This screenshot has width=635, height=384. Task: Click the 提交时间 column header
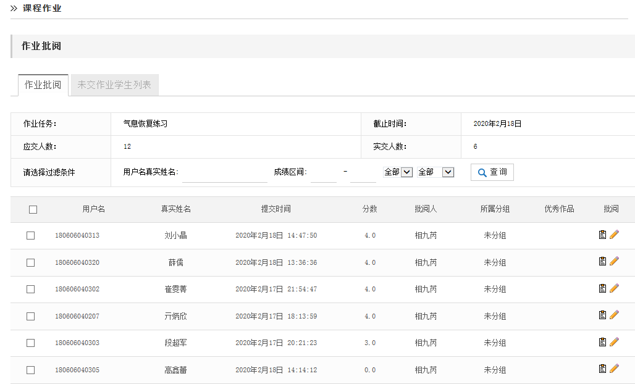[x=276, y=209]
